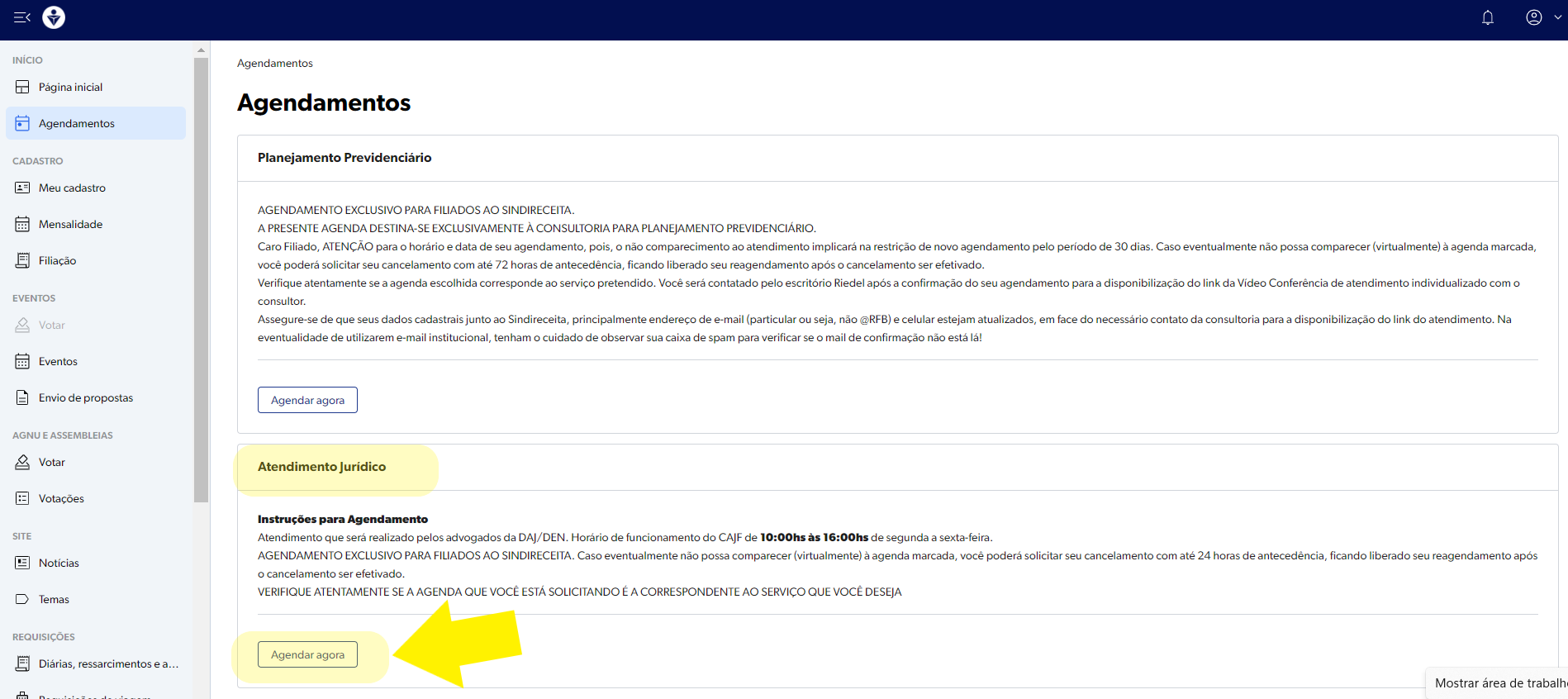Click the Página inicial icon in sidebar
This screenshot has height=699, width=1568.
point(22,87)
